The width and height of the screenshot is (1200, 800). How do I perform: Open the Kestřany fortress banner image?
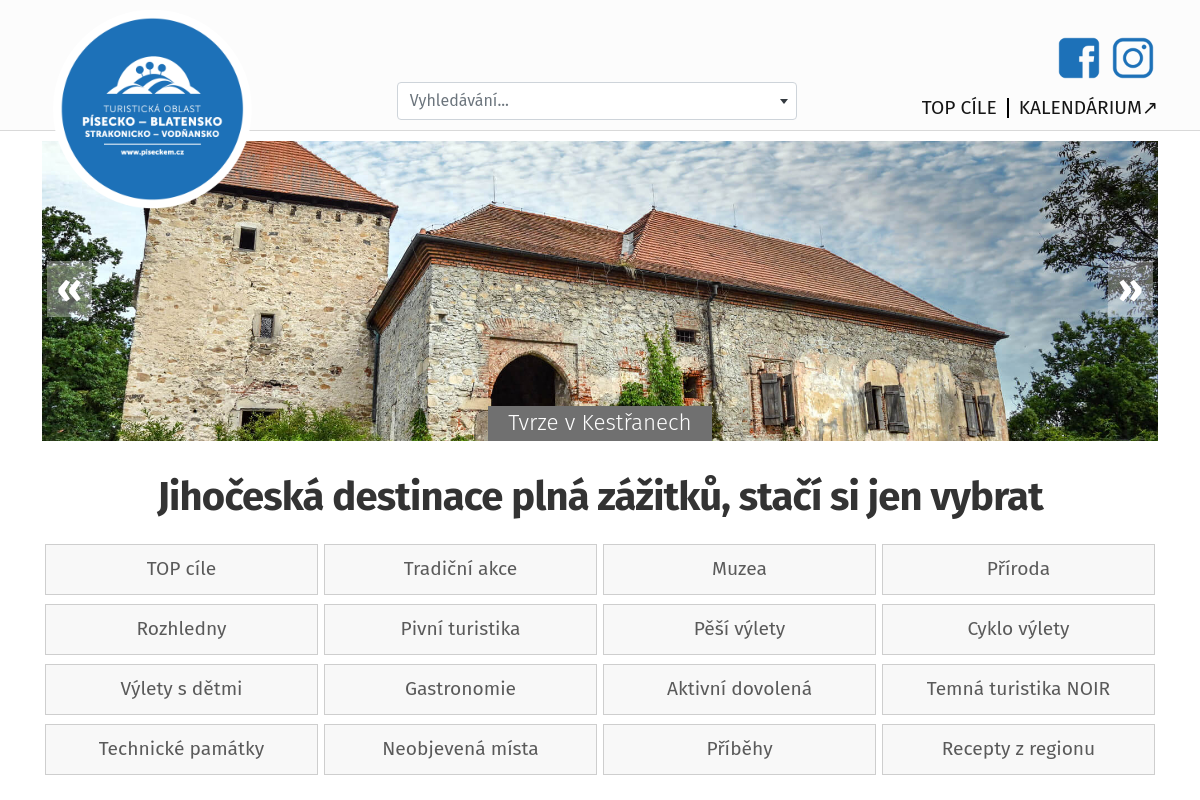point(600,290)
